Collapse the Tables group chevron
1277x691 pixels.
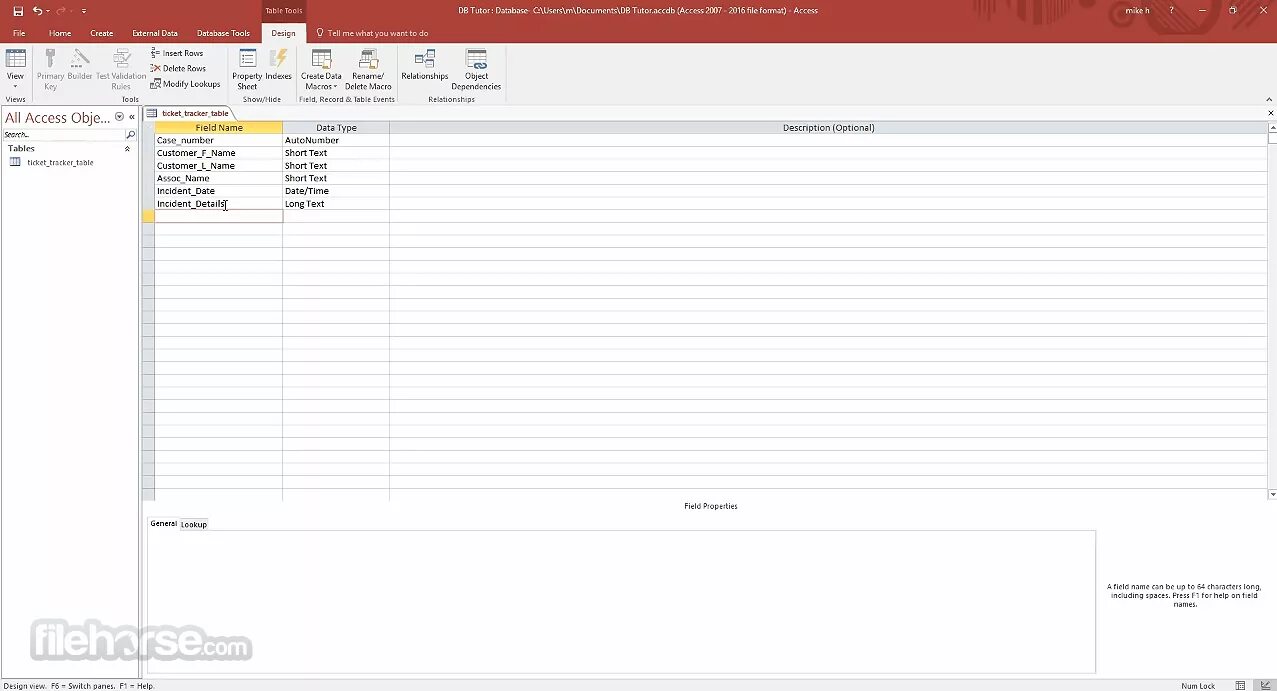127,148
